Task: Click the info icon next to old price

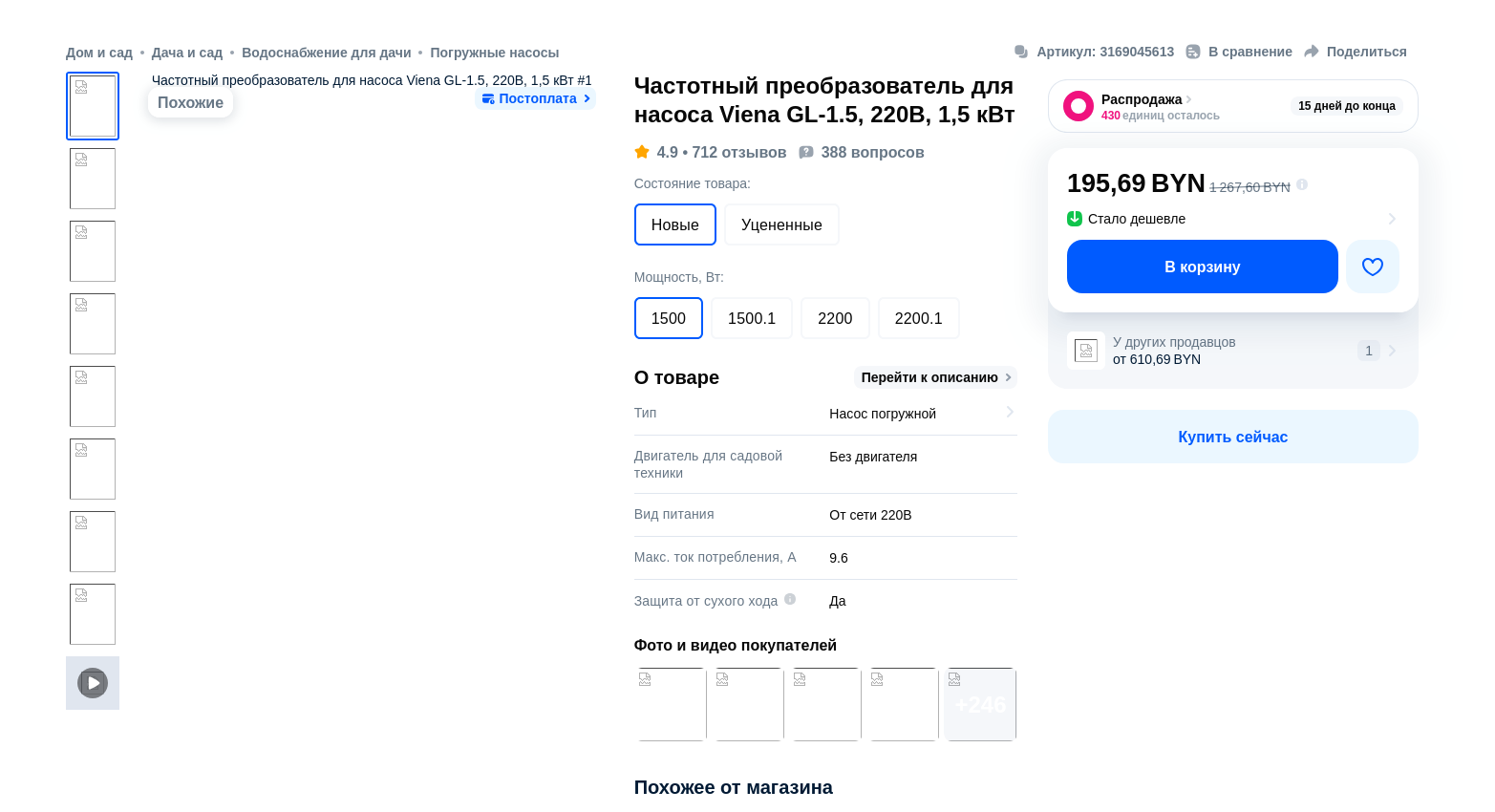Action: click(1302, 185)
